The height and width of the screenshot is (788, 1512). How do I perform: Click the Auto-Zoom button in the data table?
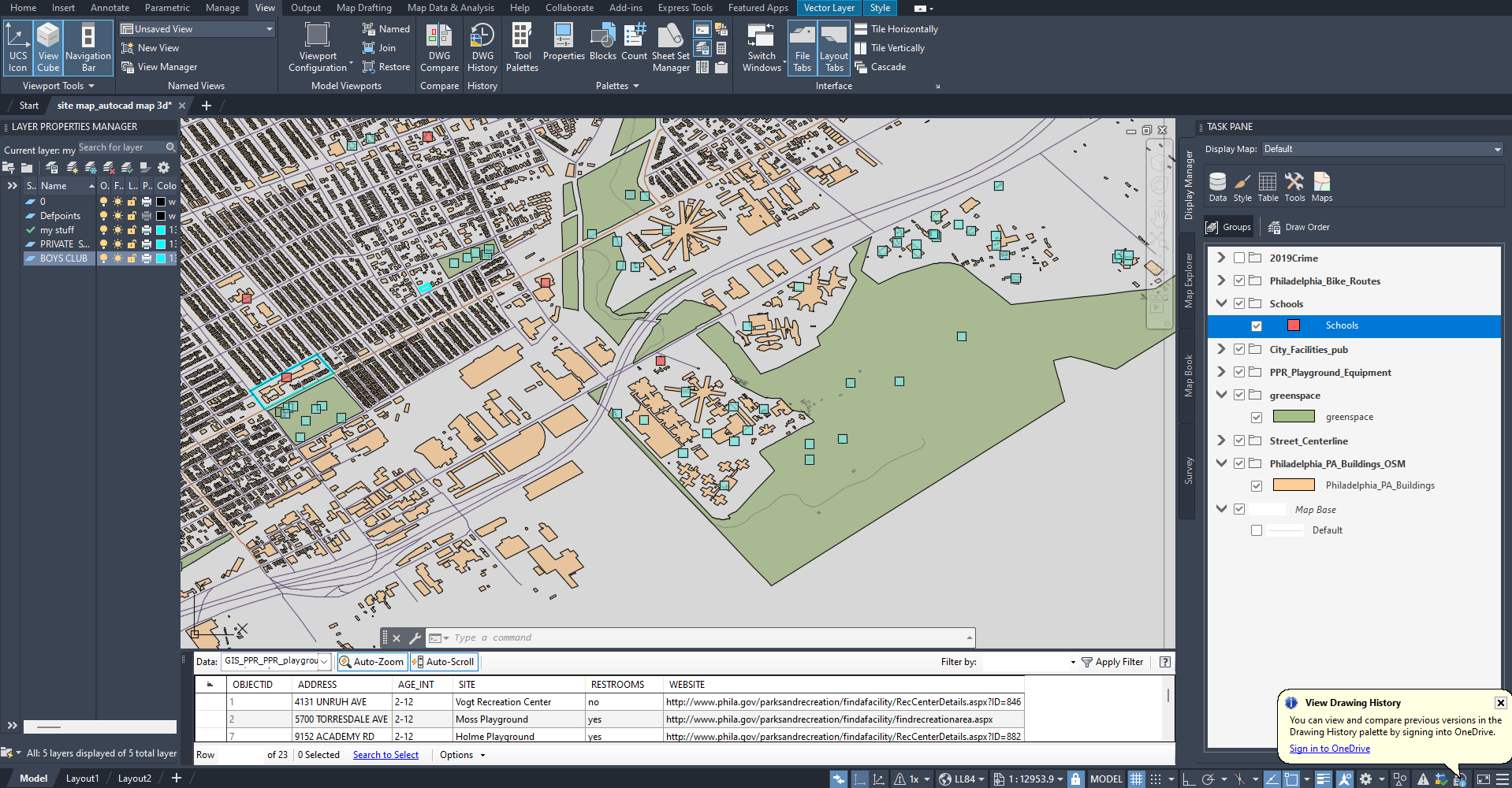(371, 661)
